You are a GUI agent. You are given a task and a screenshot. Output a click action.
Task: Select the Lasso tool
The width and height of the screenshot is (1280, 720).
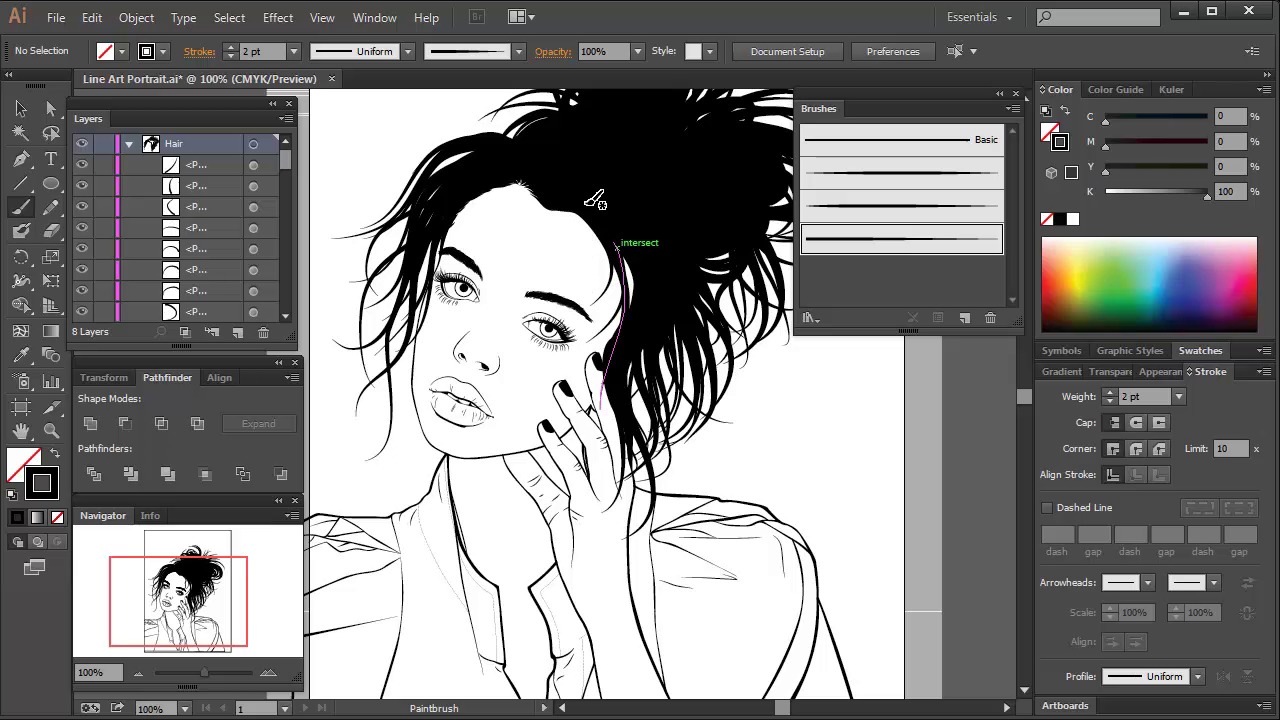pos(51,133)
